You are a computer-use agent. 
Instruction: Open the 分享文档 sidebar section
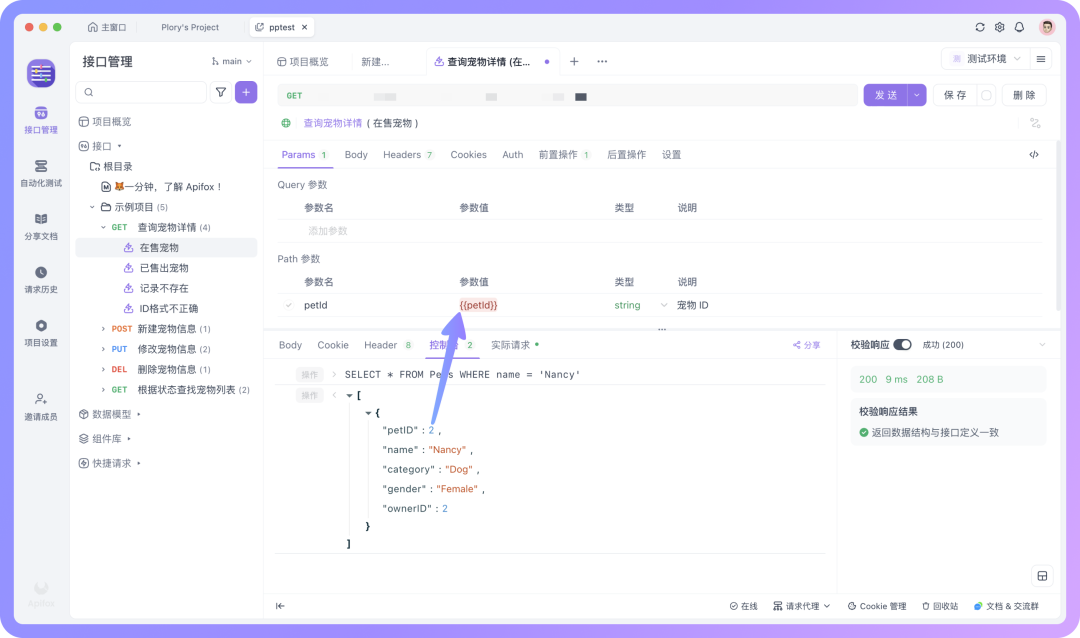[x=41, y=226]
